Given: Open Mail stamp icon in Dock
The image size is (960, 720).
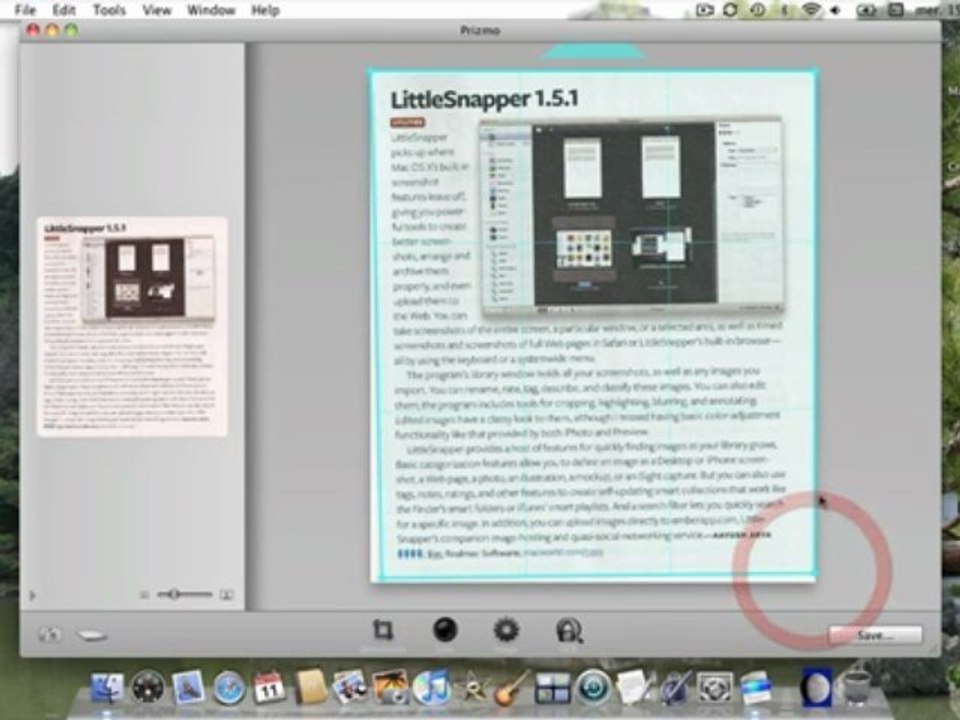Looking at the screenshot, I should [x=188, y=687].
